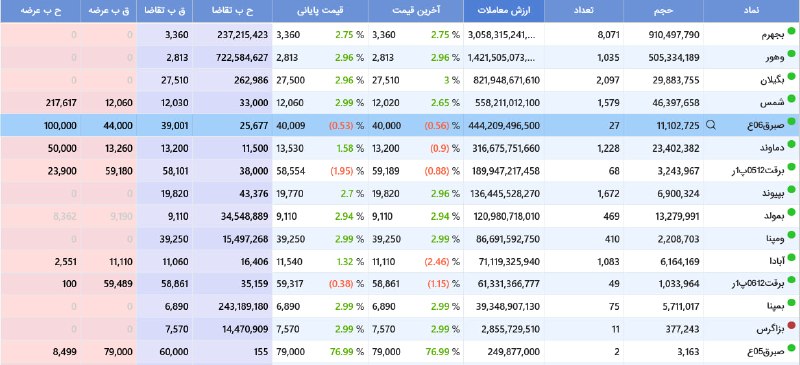Click supply price 59,489
Screen dimensions: 800x365
[118, 284]
